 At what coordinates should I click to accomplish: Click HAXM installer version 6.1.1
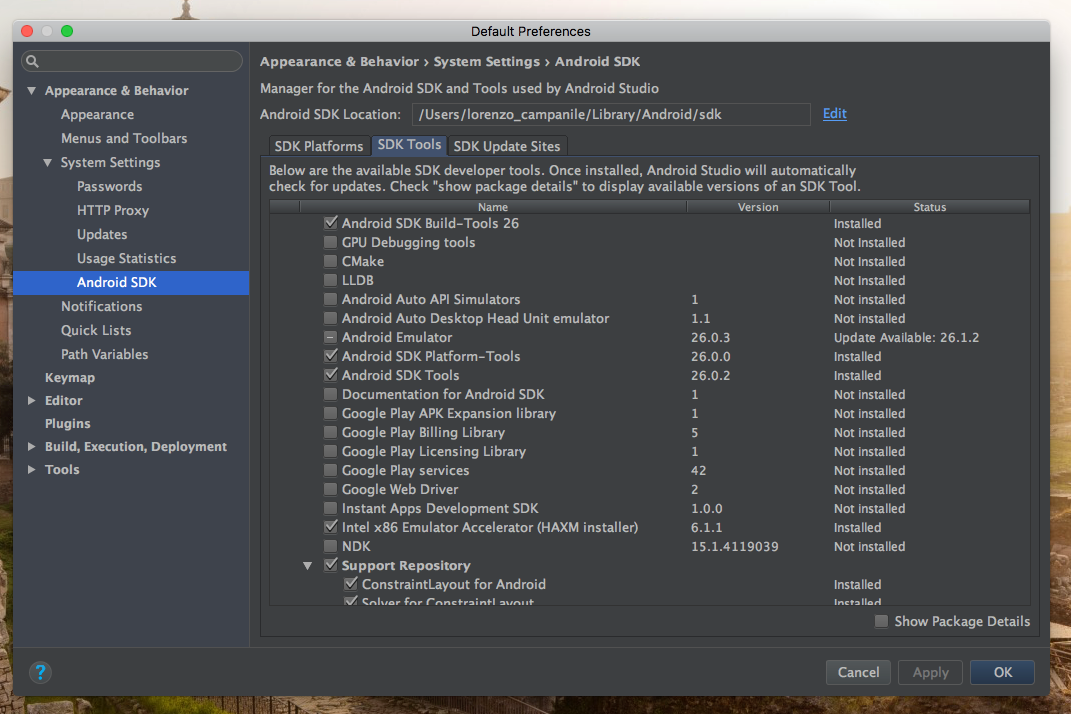pyautogui.click(x=706, y=527)
